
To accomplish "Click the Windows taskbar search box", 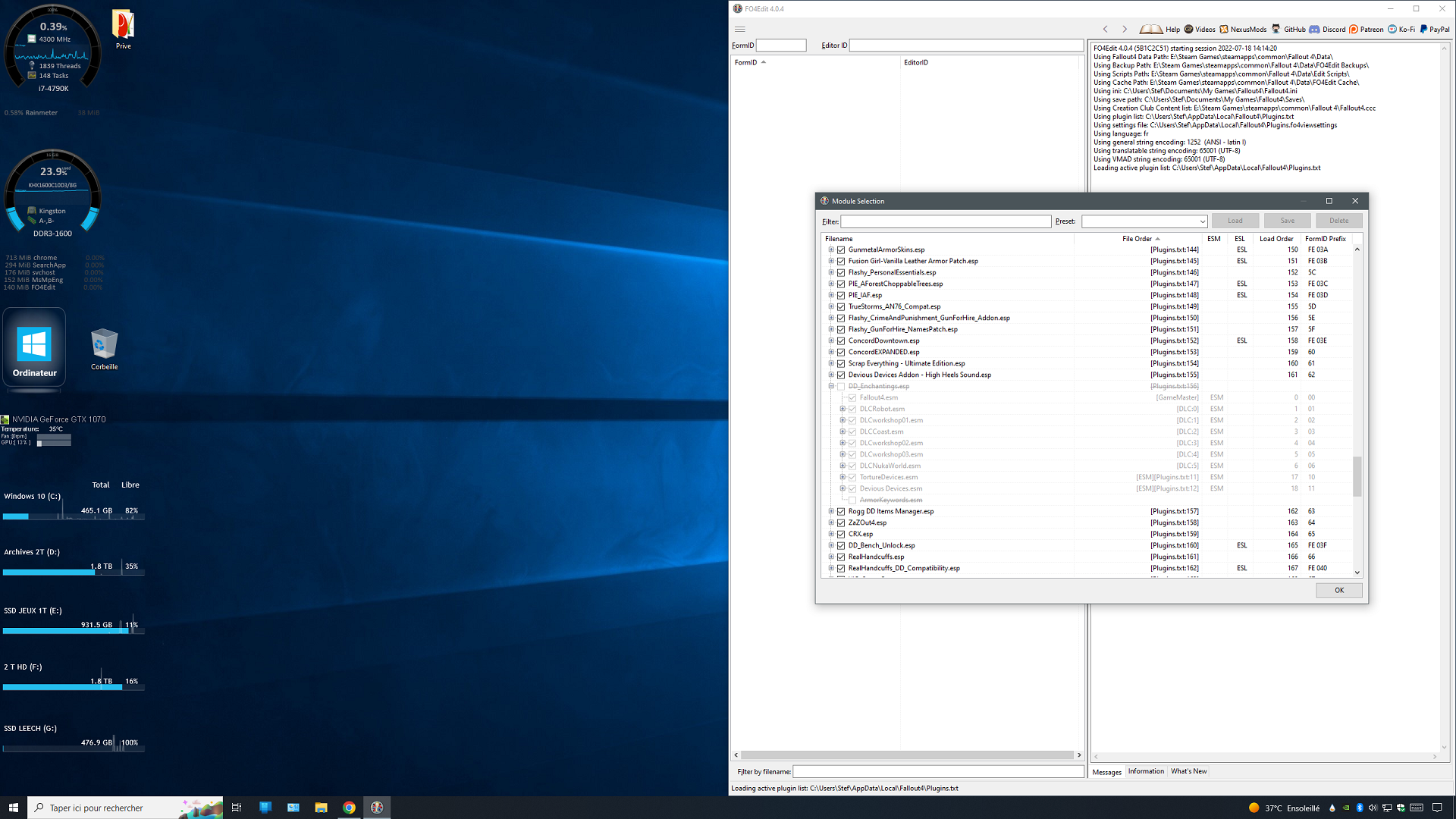I will point(125,808).
